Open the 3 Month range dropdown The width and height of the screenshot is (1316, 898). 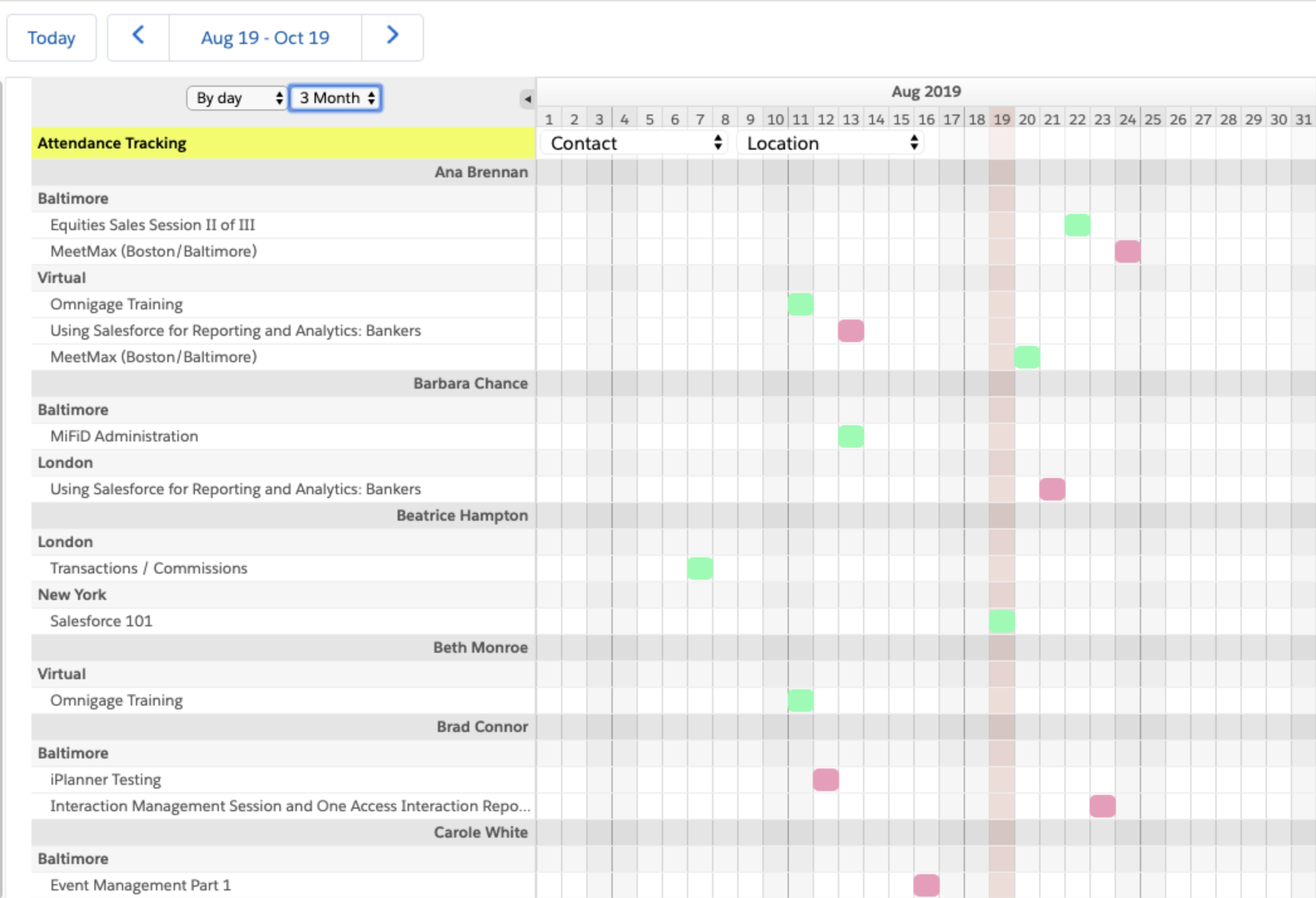pos(335,98)
